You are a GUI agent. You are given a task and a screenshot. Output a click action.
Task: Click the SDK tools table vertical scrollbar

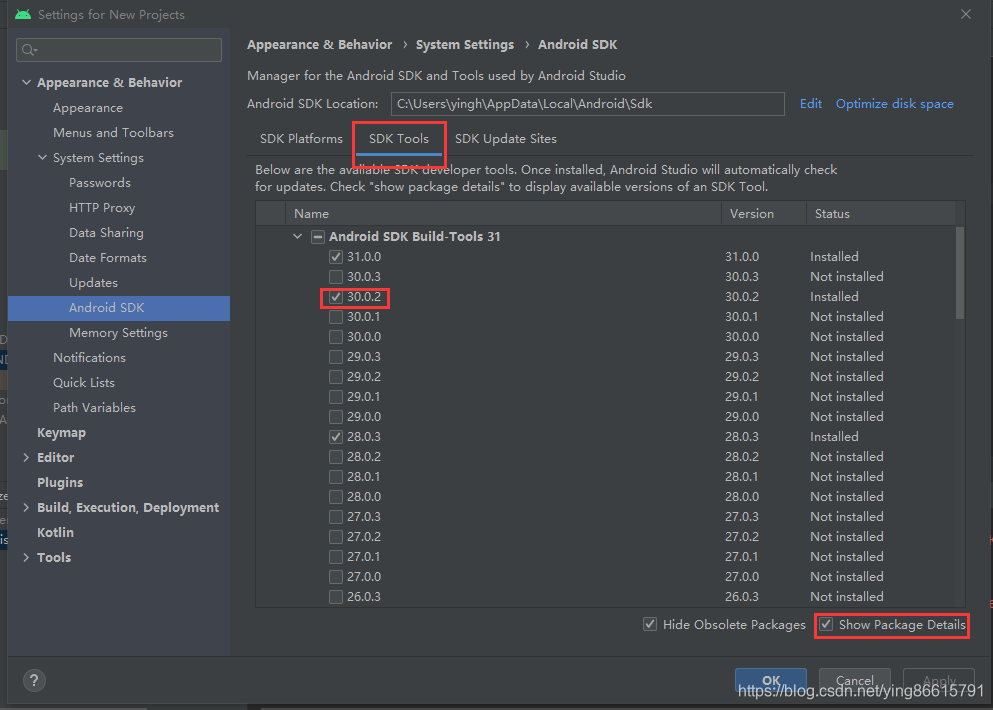[960, 272]
